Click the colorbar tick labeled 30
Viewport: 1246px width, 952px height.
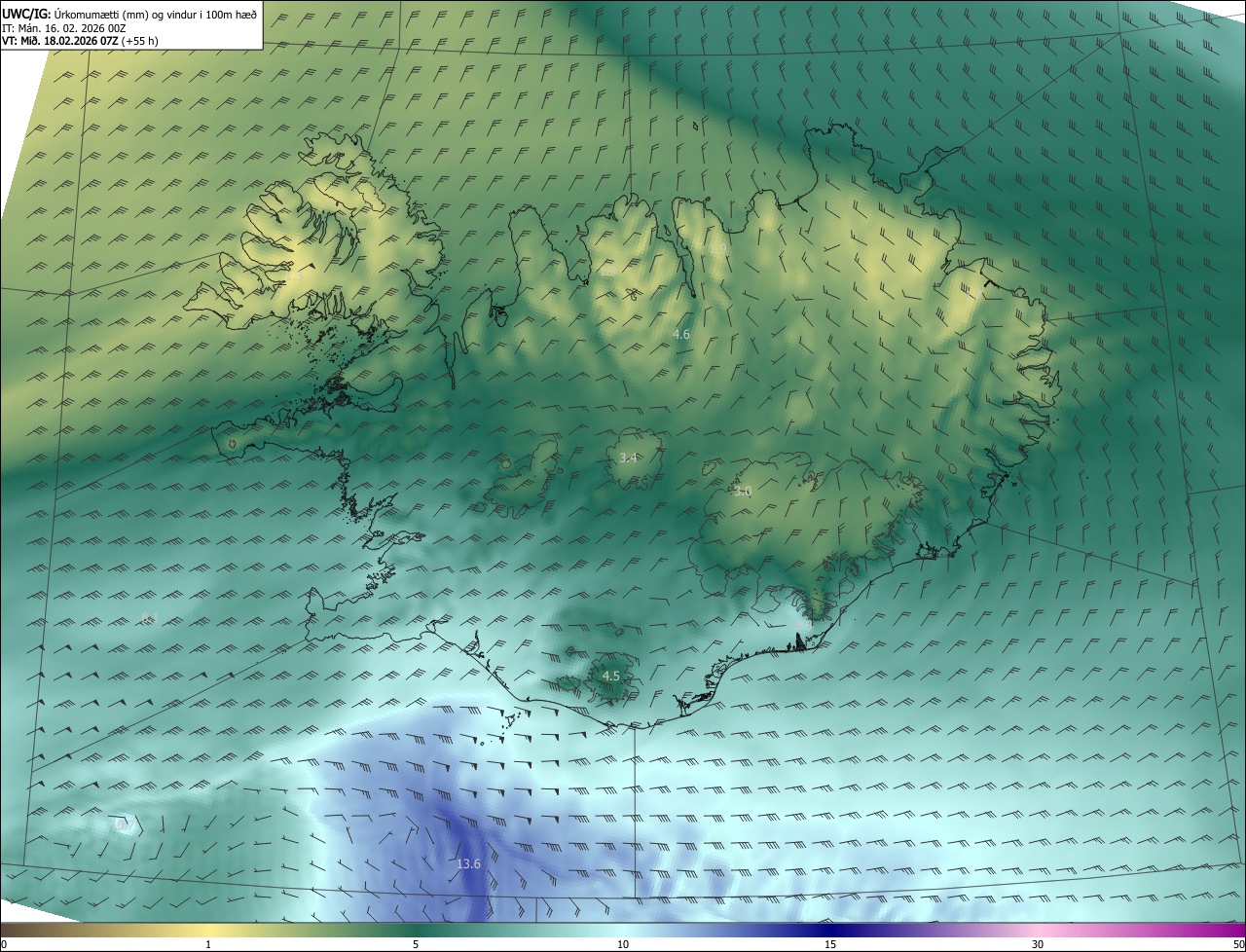1038,944
